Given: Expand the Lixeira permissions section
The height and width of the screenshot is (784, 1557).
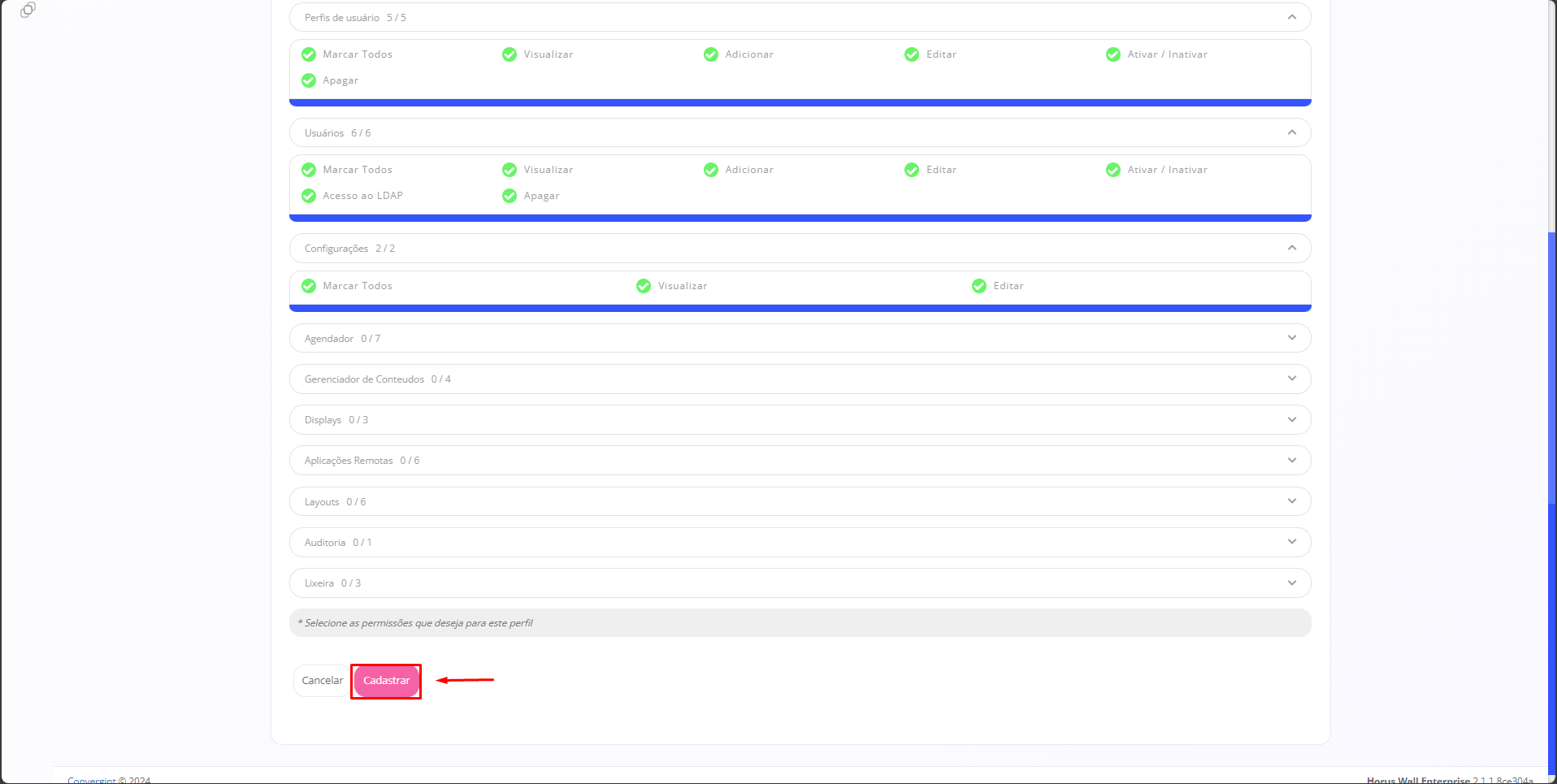Looking at the screenshot, I should tap(1291, 583).
